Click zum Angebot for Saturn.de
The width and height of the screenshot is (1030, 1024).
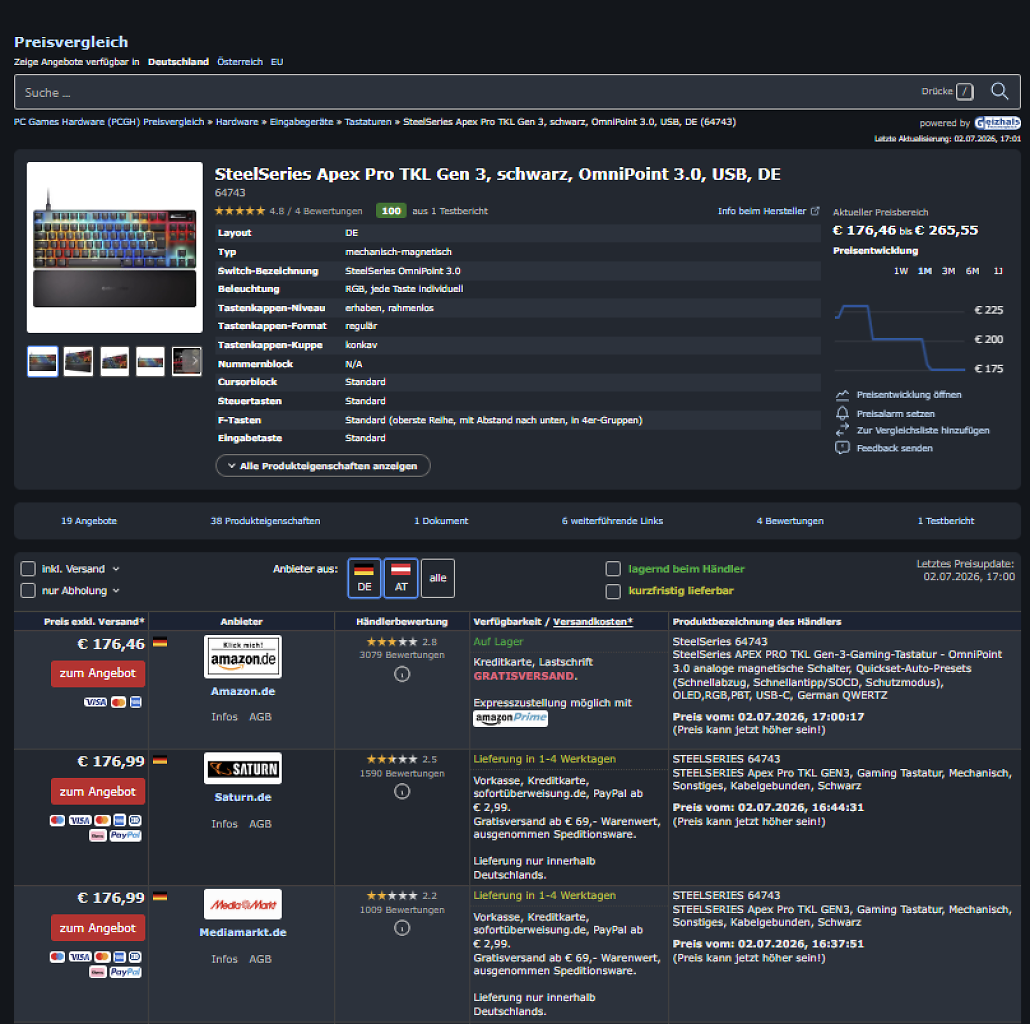pyautogui.click(x=98, y=791)
